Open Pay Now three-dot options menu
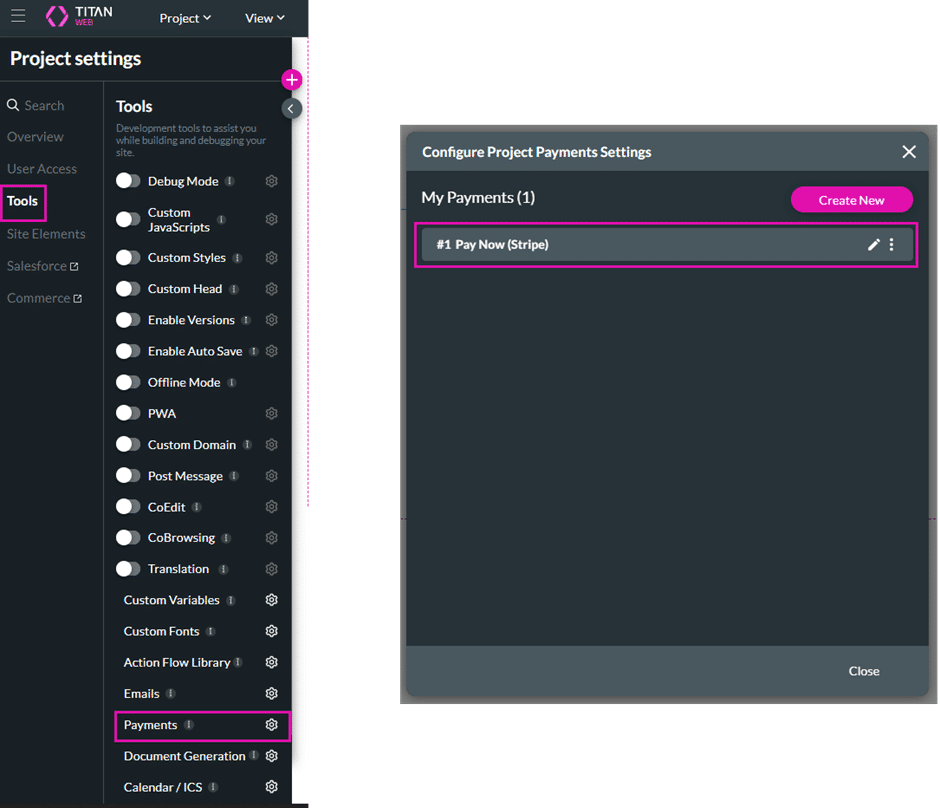 (892, 245)
